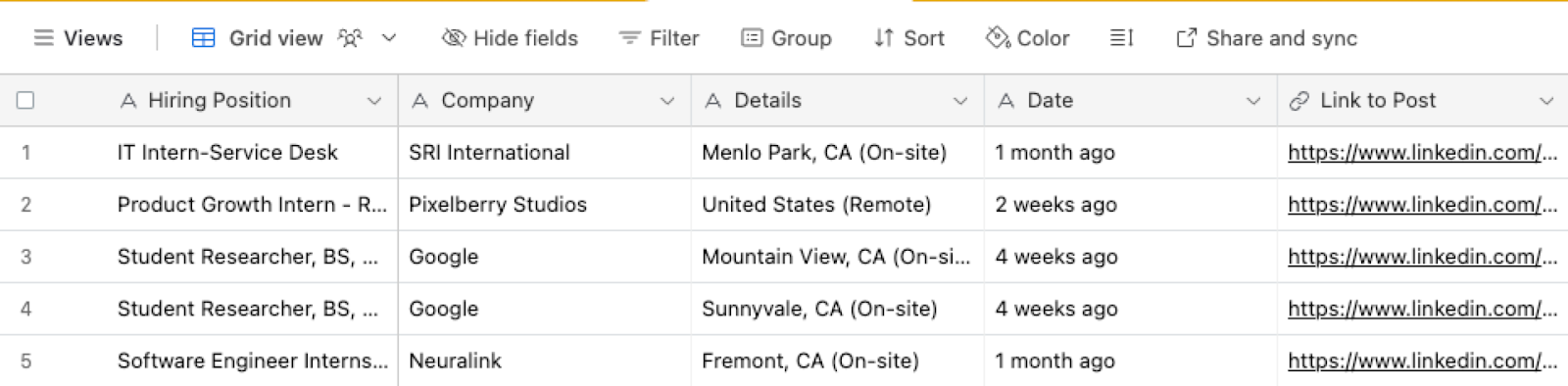Viewport: 1568px width, 386px height.
Task: Click the Date column header
Action: coord(1131,100)
